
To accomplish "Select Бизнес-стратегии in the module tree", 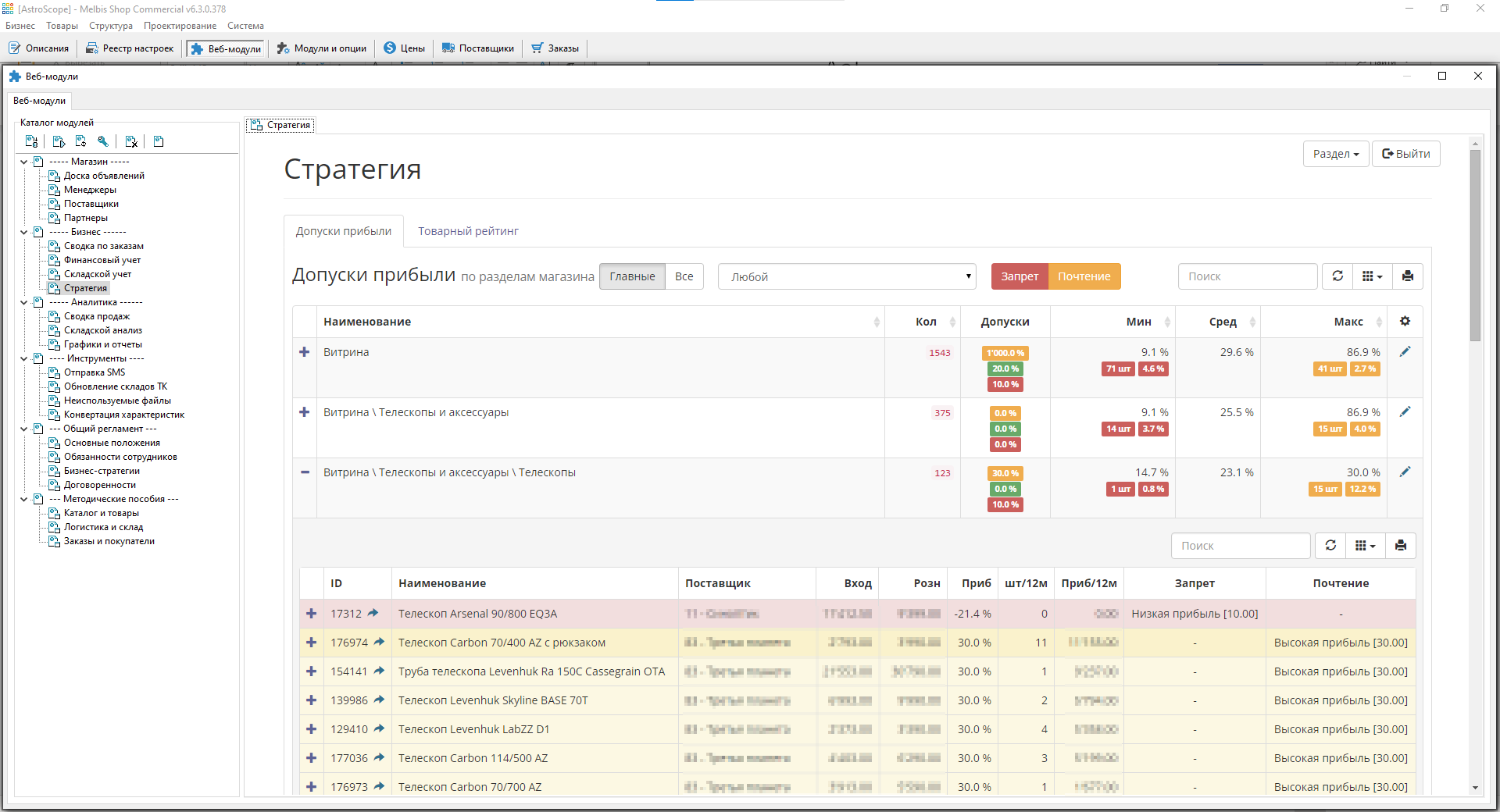I will 102,471.
